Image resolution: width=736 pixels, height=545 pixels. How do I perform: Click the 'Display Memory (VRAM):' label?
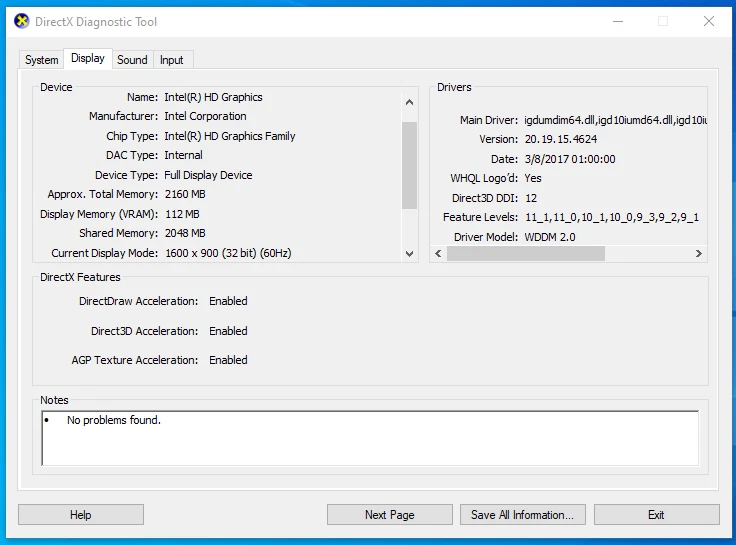pos(99,214)
